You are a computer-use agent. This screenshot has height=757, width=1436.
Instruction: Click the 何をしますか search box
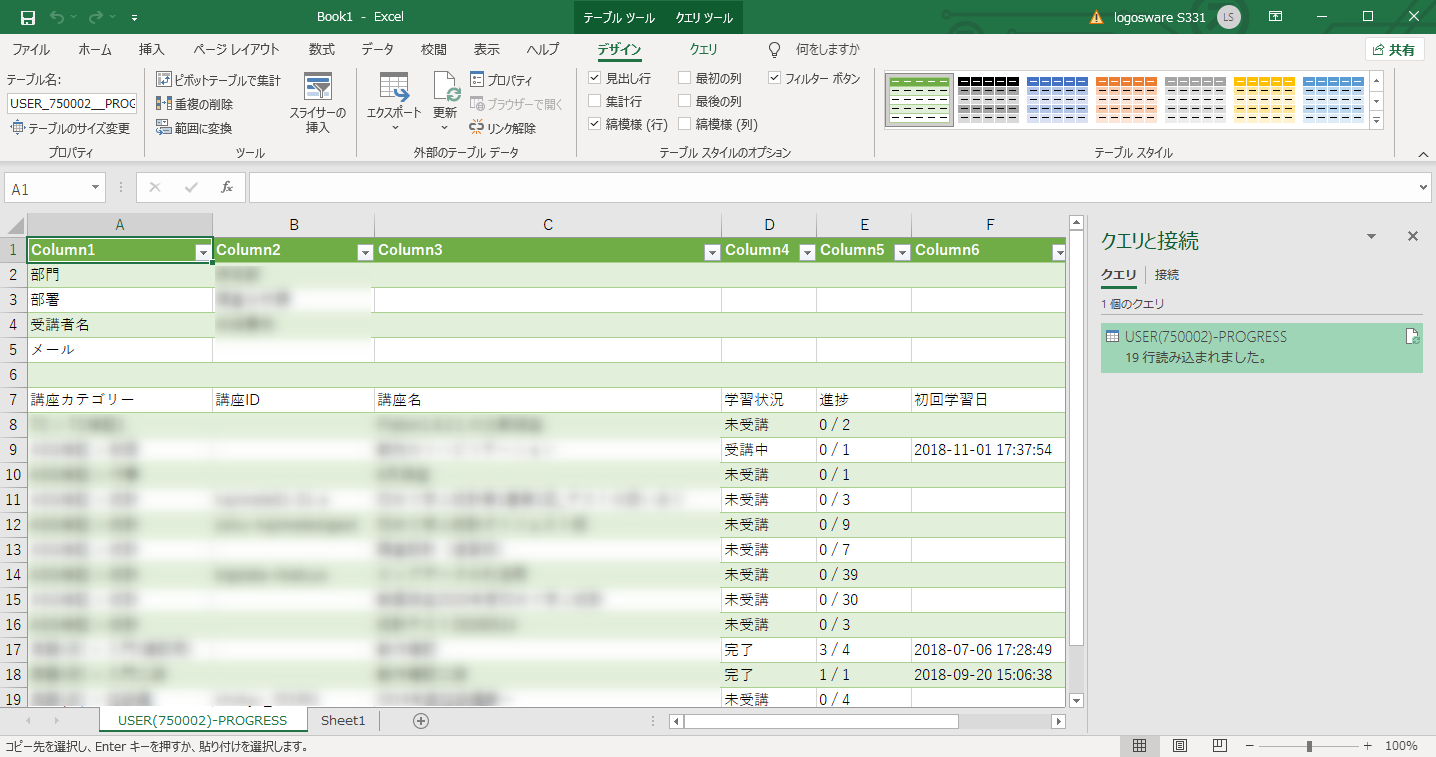pos(827,49)
